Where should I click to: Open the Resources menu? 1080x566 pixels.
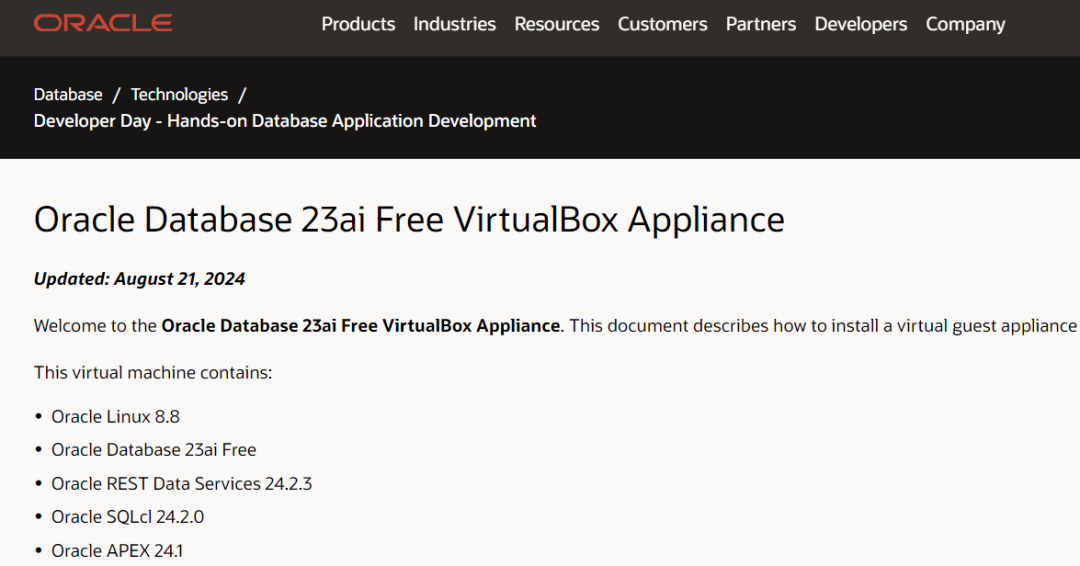pos(557,24)
